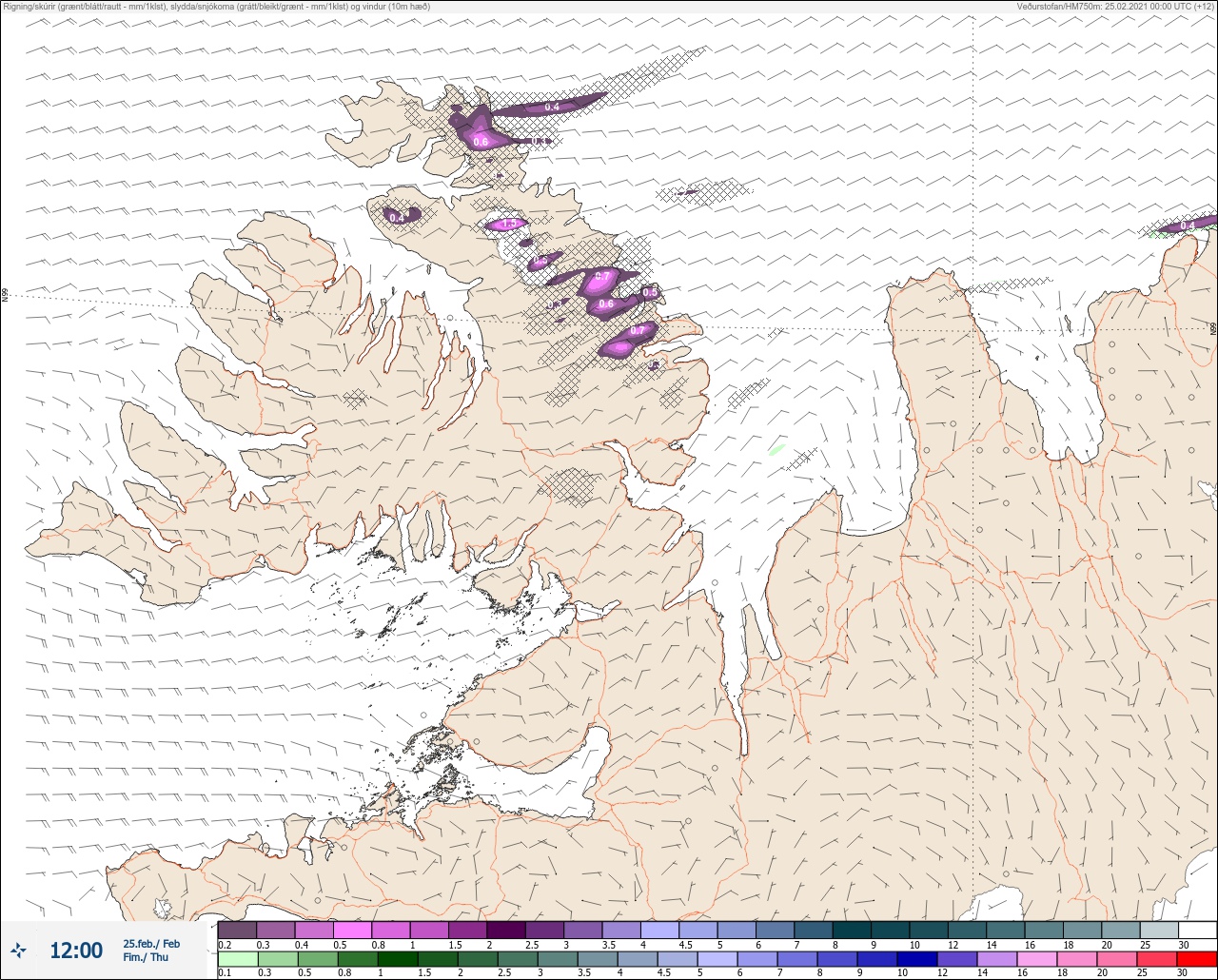Select the lower legend periwinkle swatch at 5
1218x980 pixels.
(717, 959)
